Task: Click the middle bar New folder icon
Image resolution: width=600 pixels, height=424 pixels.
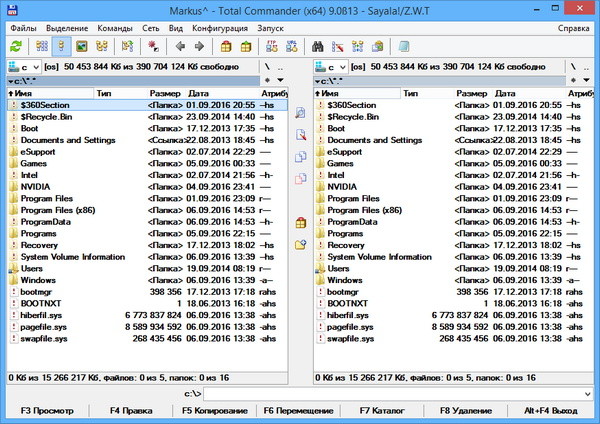Action: pos(301,244)
